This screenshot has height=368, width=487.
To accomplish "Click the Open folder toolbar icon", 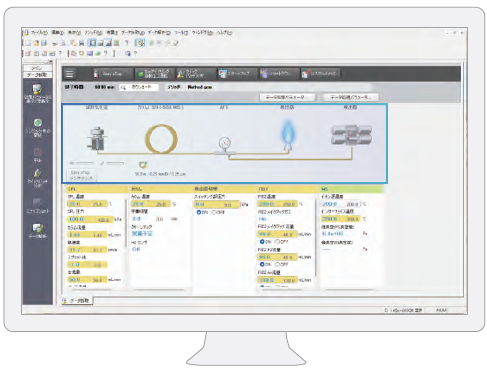I will [x=36, y=43].
